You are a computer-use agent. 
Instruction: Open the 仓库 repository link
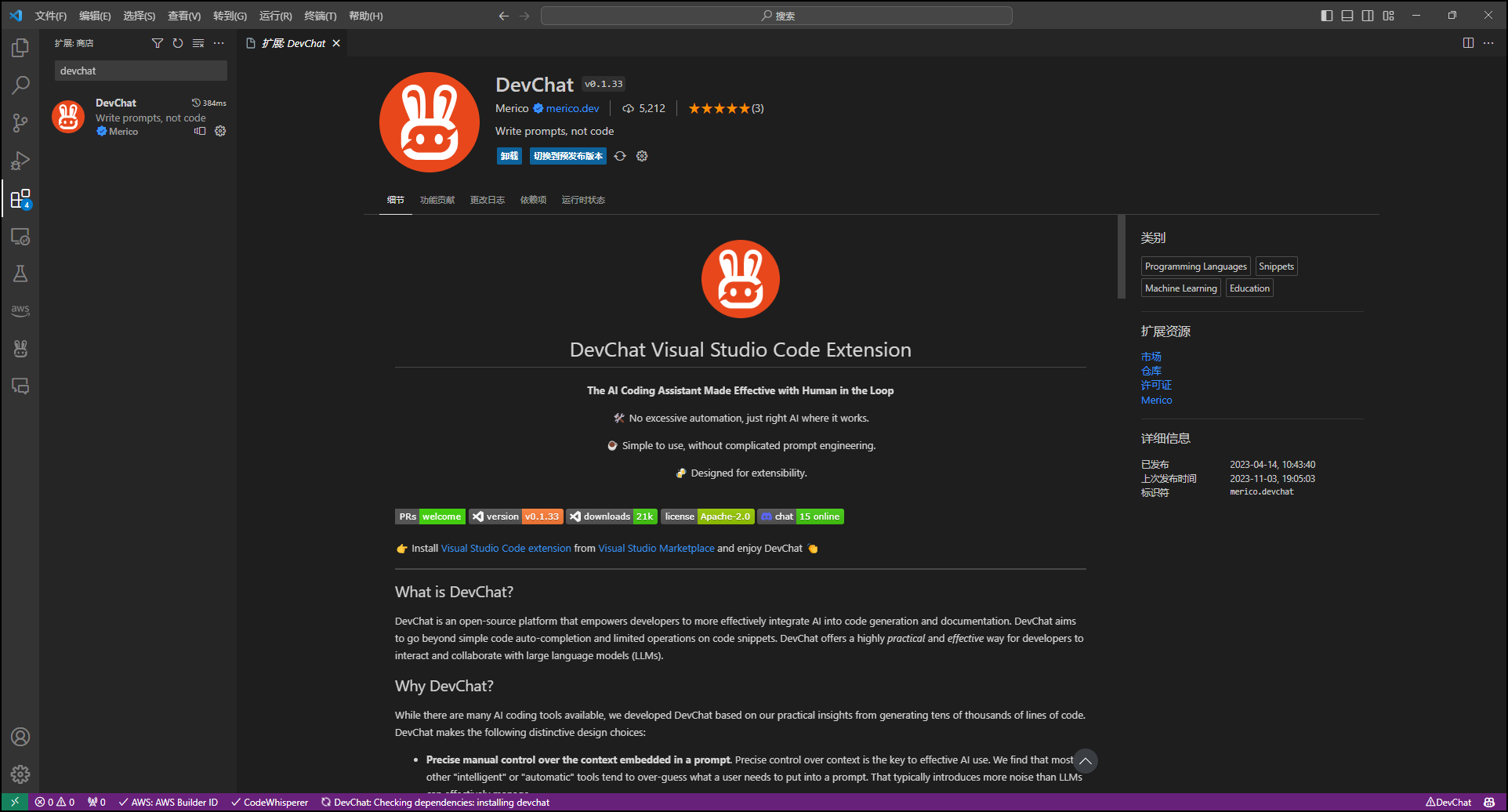click(x=1151, y=371)
